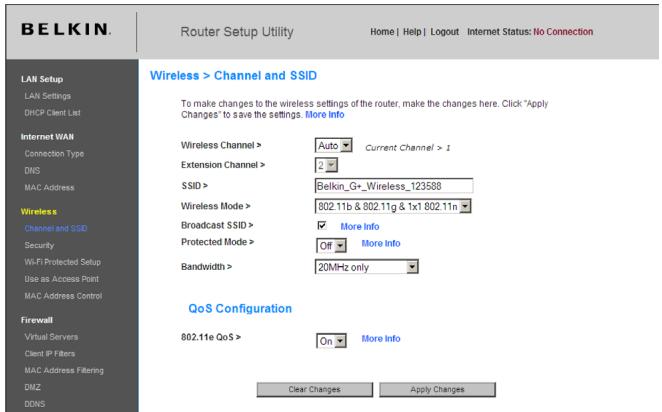Open the 802.11e QoS dropdown

click(x=331, y=341)
